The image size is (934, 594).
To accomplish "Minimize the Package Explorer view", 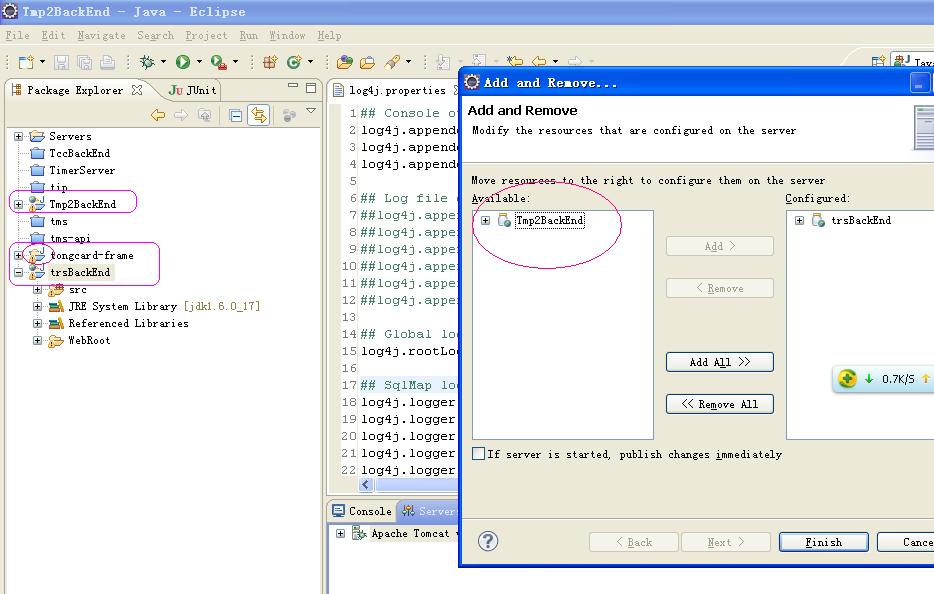I will [292, 86].
